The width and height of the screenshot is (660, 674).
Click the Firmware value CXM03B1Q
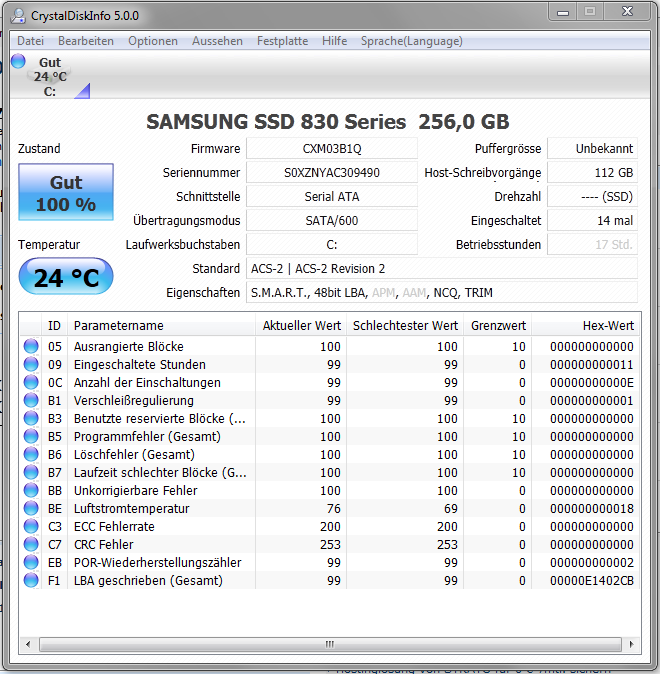click(332, 149)
